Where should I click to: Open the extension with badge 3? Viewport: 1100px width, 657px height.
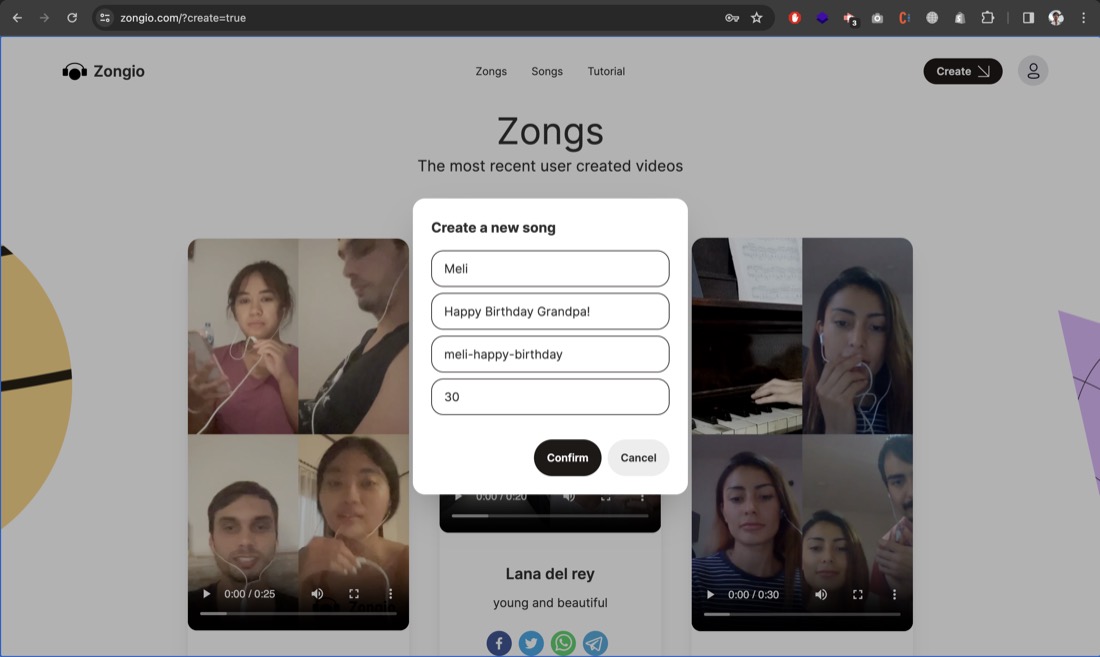(x=850, y=18)
